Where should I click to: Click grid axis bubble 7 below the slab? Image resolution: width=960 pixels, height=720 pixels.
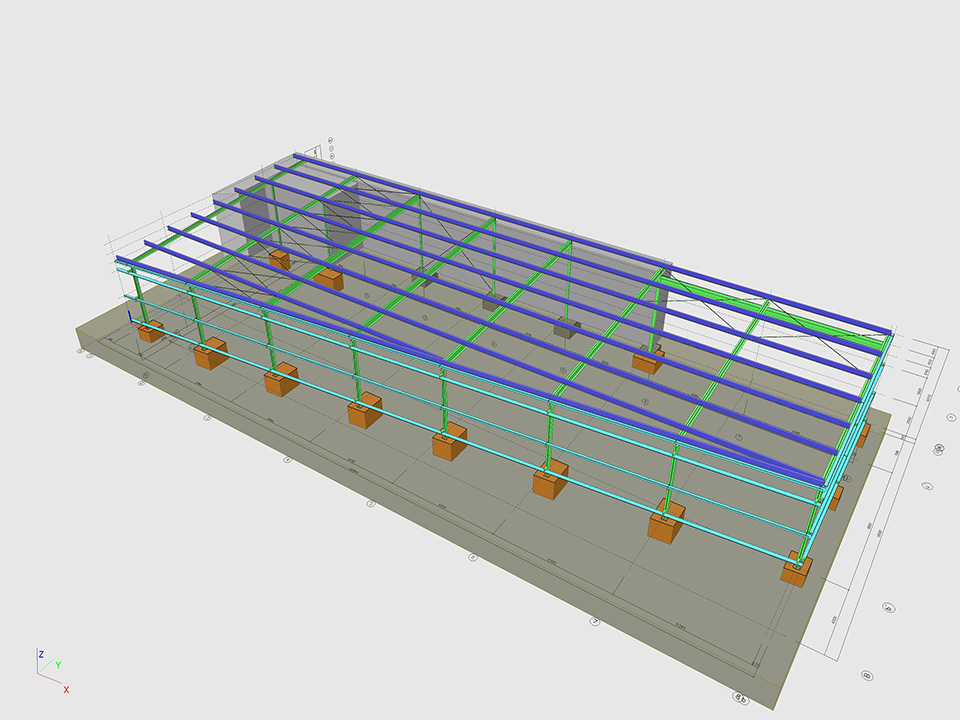coord(595,621)
